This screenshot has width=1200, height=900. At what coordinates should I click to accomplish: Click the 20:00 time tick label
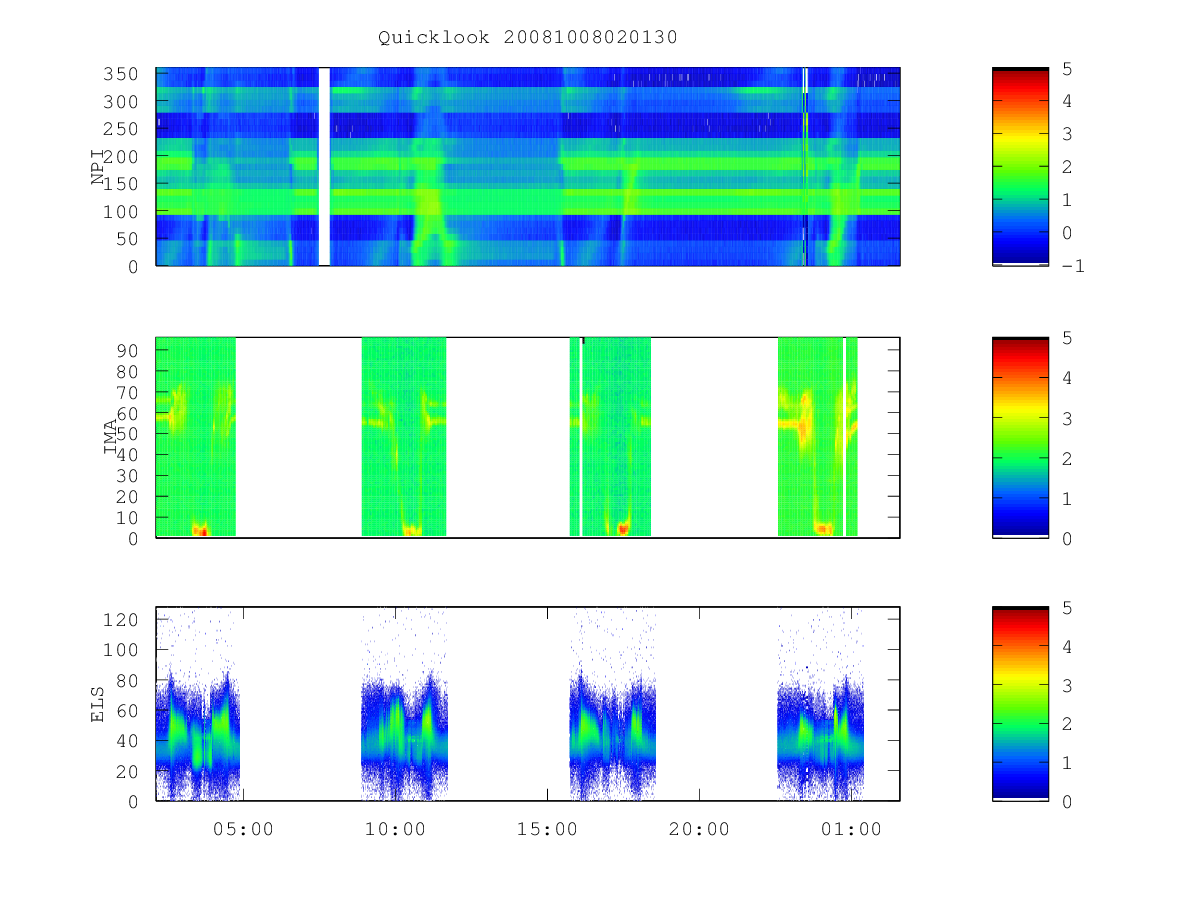pos(699,829)
